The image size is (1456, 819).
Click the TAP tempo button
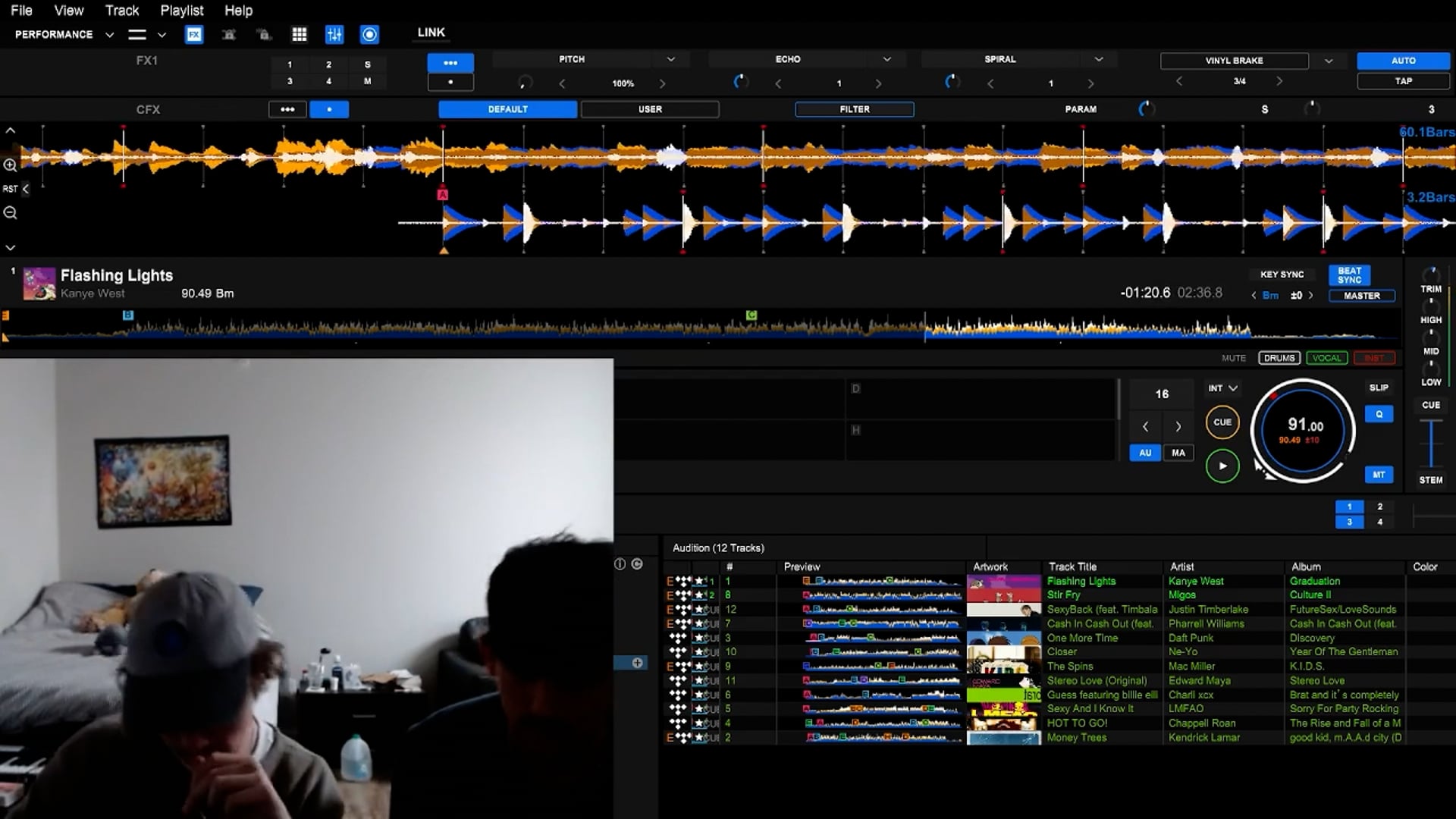click(1403, 81)
